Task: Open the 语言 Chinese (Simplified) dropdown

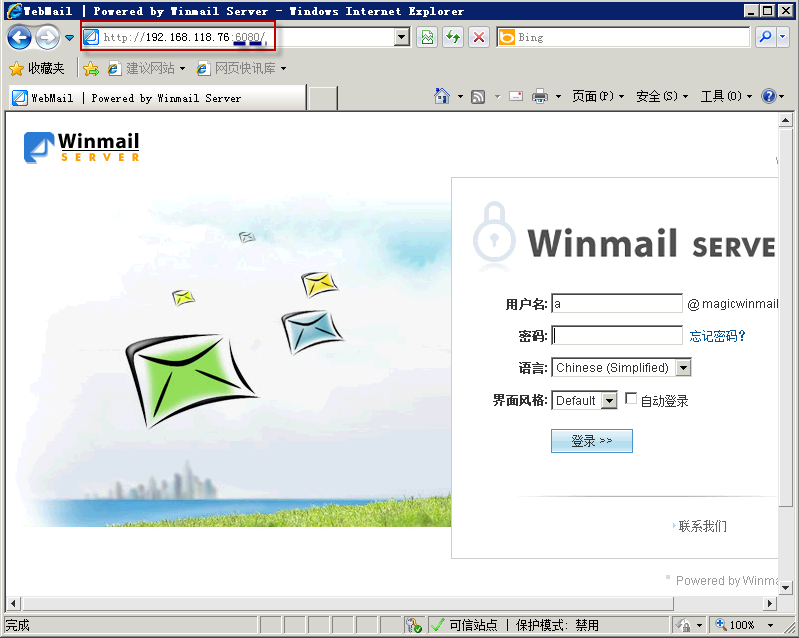Action: click(621, 367)
